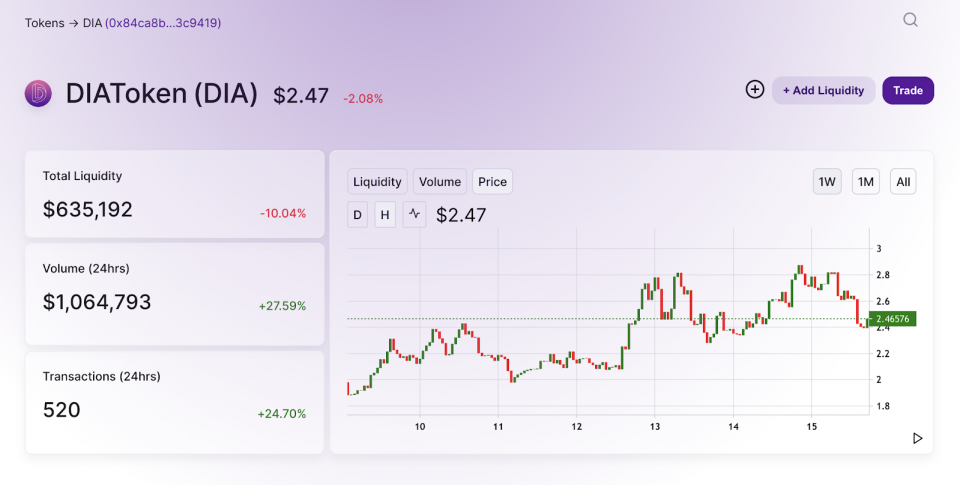Show All time chart range

pos(903,181)
